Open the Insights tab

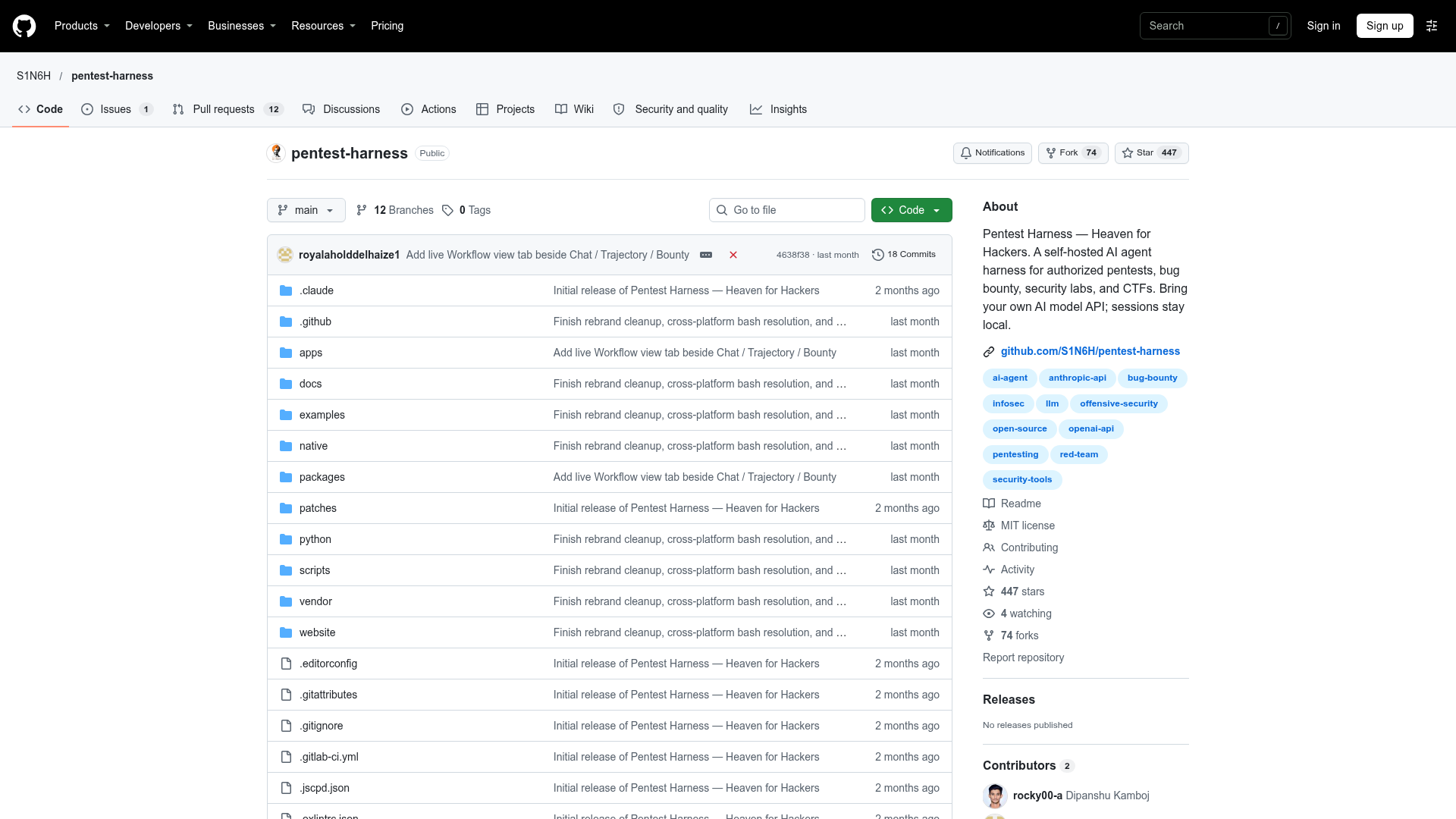tap(779, 109)
